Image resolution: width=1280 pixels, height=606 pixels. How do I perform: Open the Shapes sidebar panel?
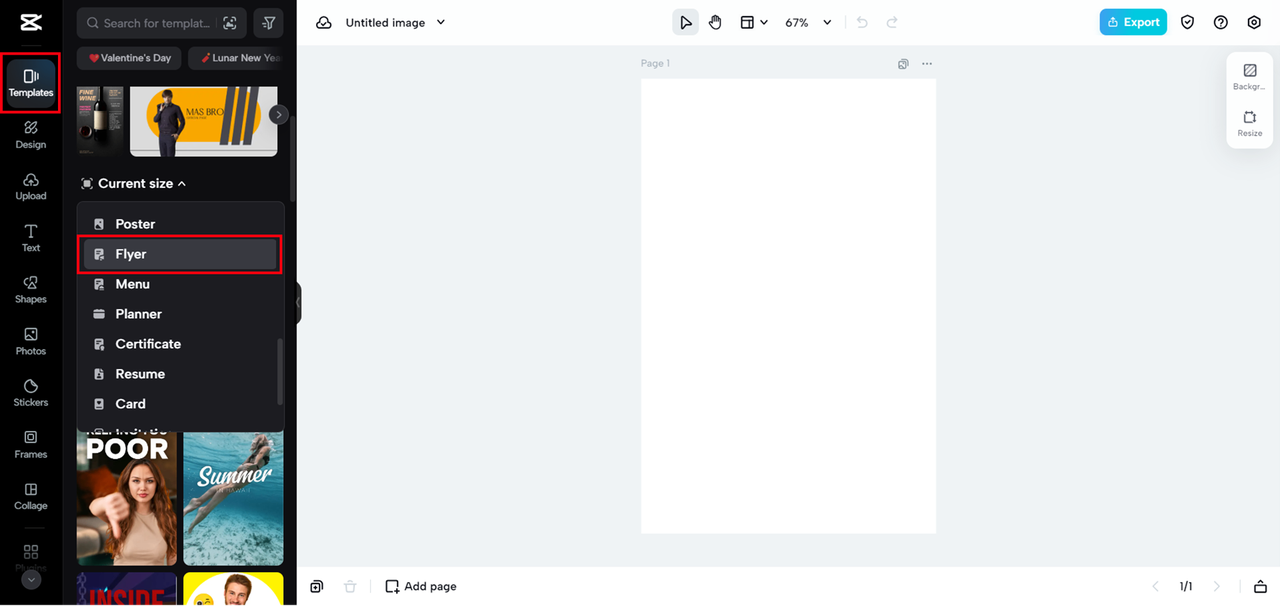(x=31, y=290)
